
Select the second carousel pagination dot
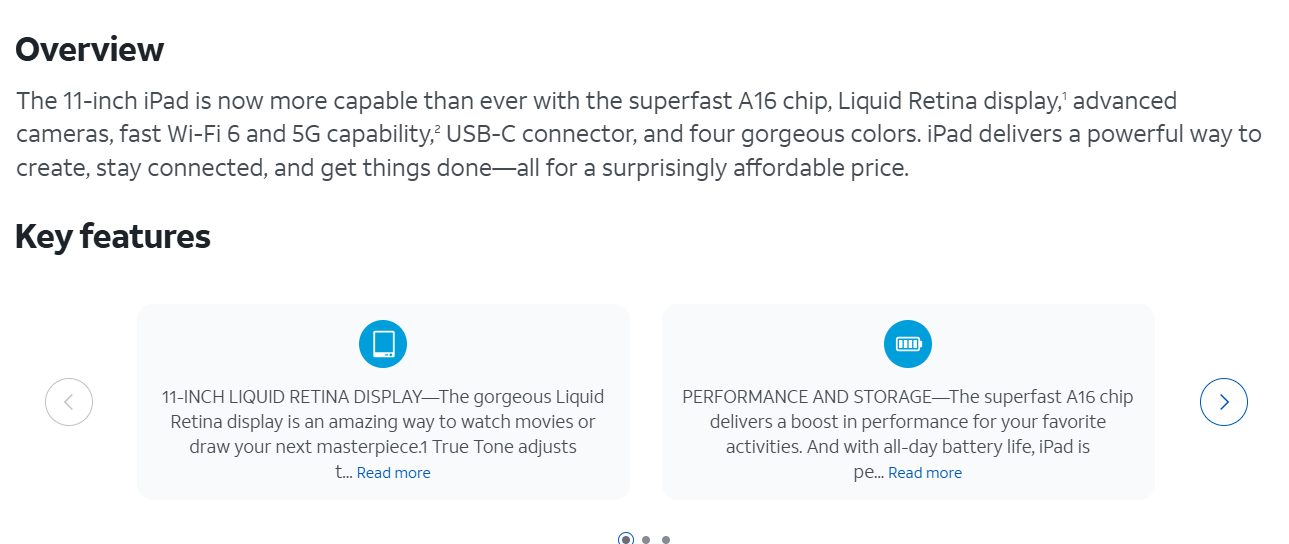coord(646,539)
